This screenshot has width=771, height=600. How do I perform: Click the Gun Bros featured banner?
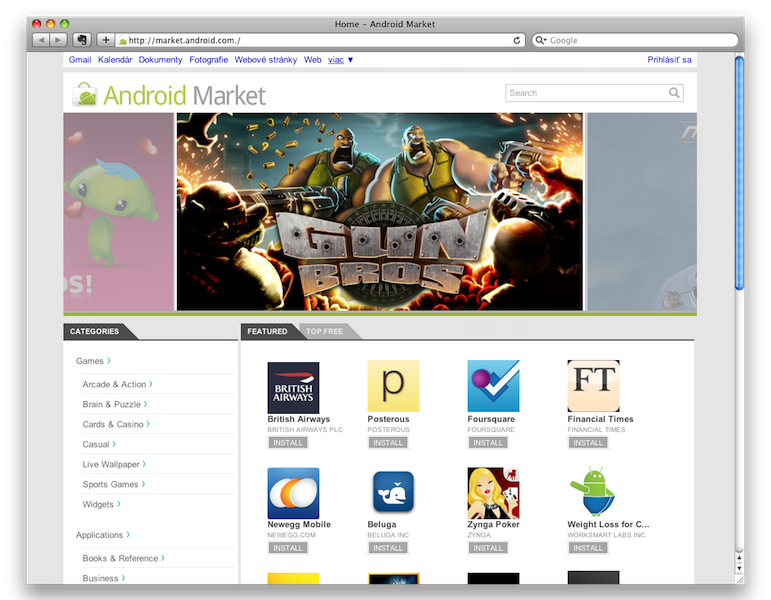pyautogui.click(x=380, y=211)
